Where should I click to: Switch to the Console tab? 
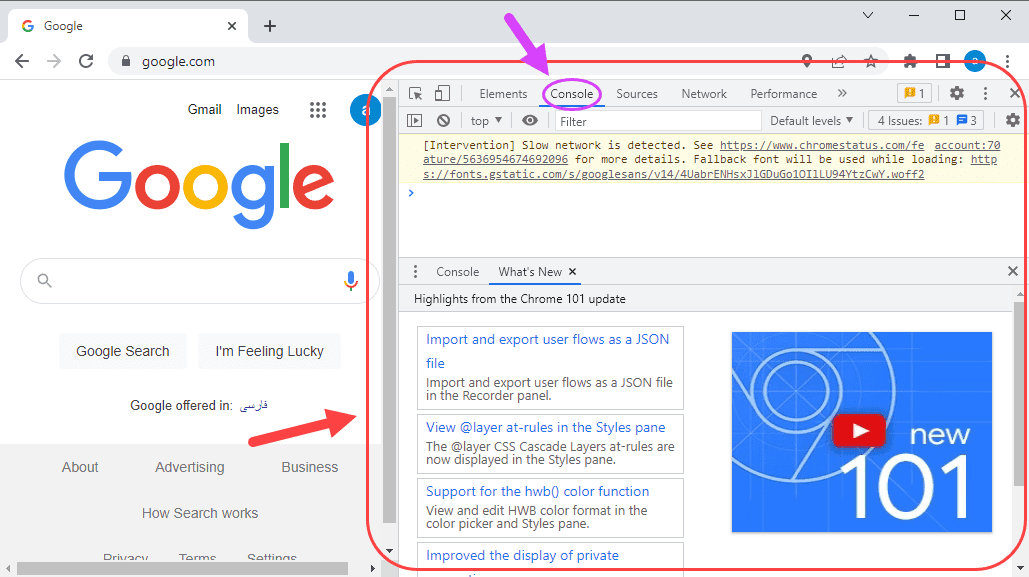coord(572,94)
